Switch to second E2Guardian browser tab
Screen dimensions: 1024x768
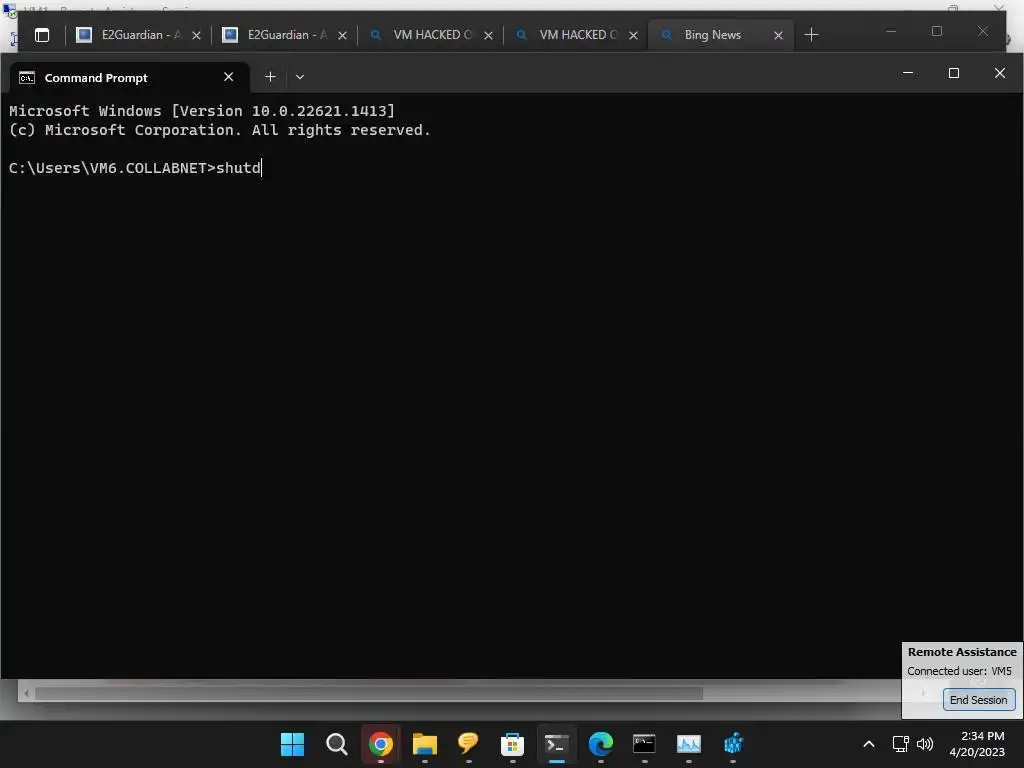tap(285, 35)
